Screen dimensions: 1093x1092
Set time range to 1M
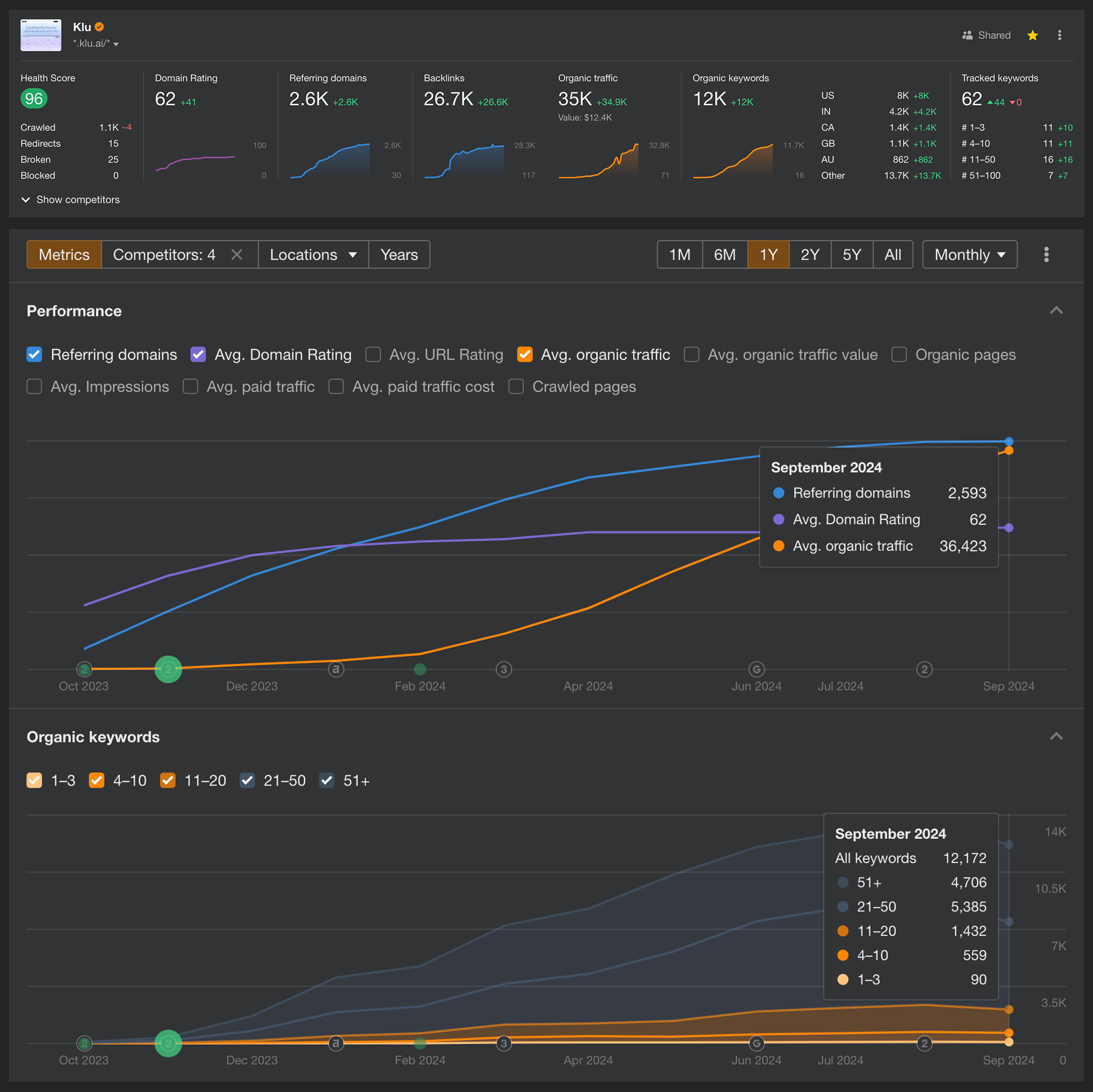point(680,255)
